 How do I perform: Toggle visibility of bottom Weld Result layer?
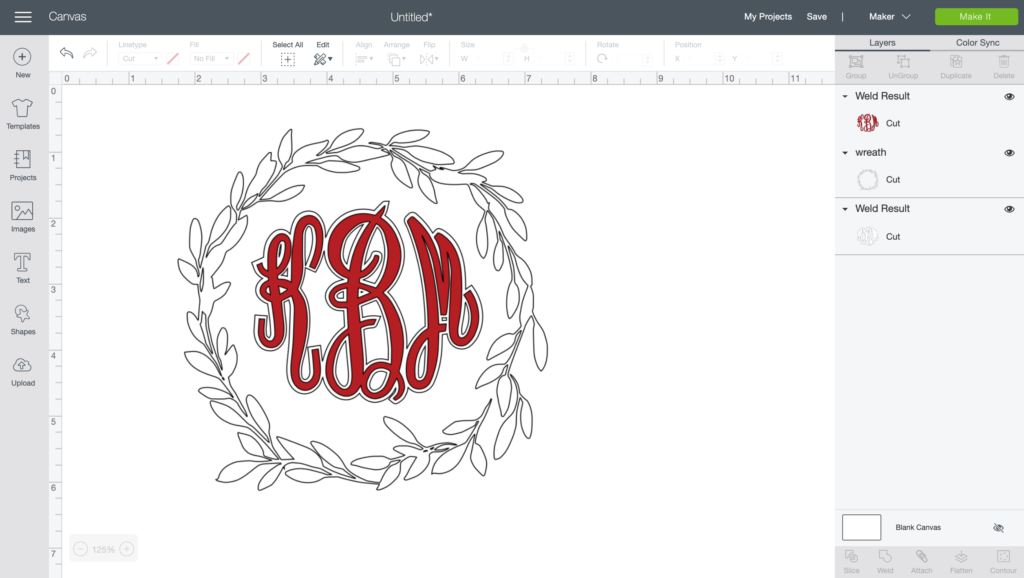click(1009, 209)
